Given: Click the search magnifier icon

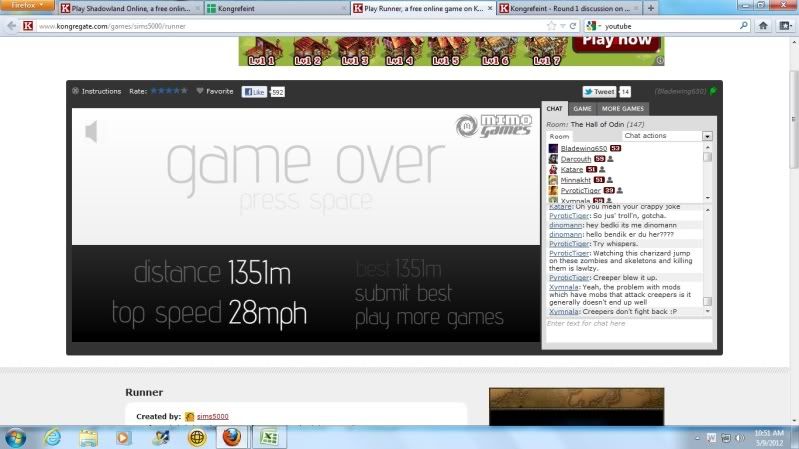Looking at the screenshot, I should pyautogui.click(x=743, y=25).
